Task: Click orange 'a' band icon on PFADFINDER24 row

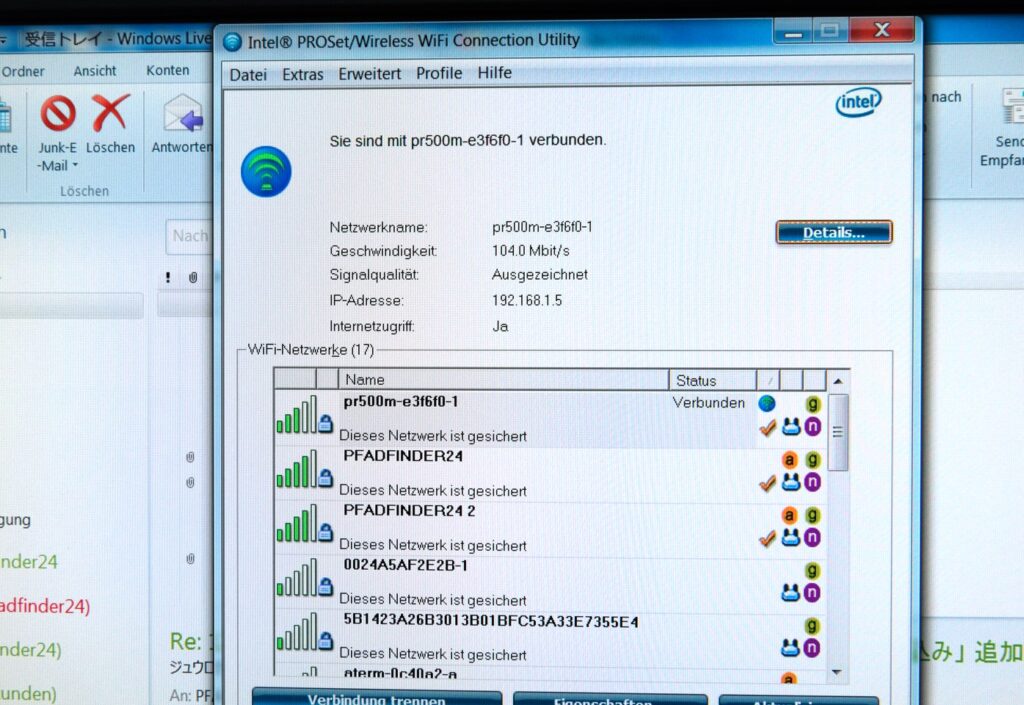Action: click(x=789, y=460)
